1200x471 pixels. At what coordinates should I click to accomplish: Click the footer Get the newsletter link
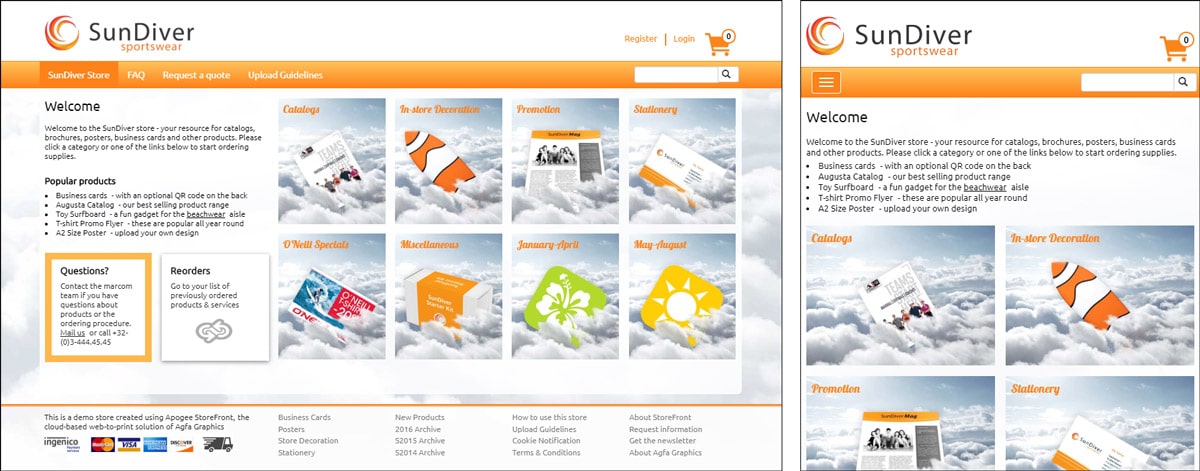(x=662, y=441)
